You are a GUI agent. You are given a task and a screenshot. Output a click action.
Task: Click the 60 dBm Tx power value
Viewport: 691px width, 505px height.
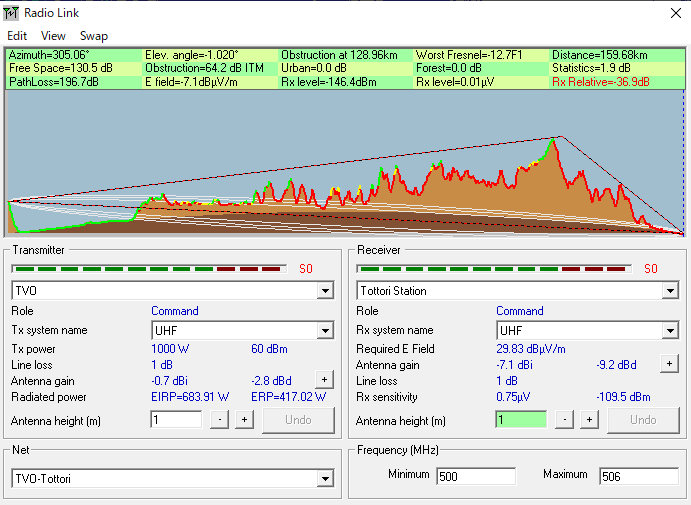click(269, 349)
